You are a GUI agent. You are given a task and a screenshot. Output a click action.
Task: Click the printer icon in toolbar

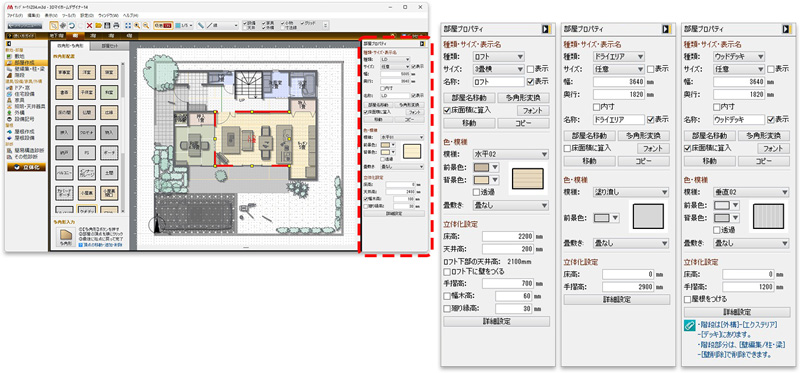116,26
